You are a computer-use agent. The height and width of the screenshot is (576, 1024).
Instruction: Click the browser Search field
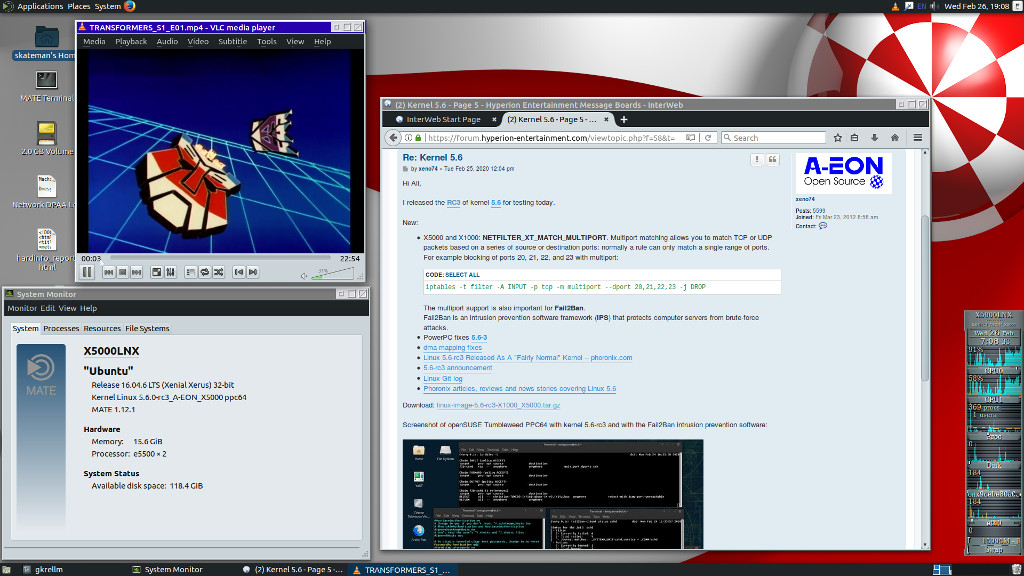pos(774,138)
